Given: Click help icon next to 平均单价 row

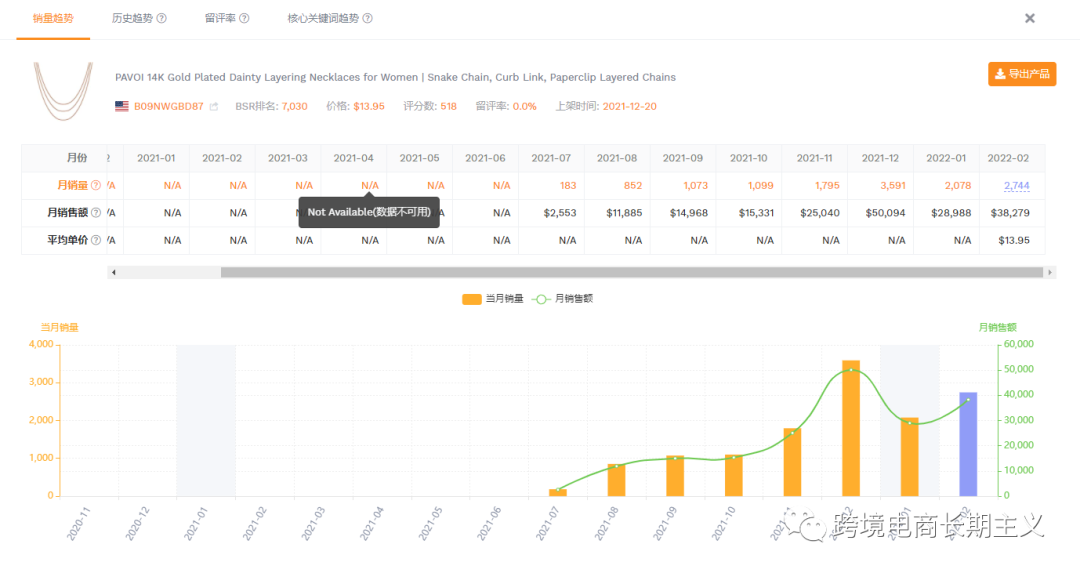Looking at the screenshot, I should point(96,240).
